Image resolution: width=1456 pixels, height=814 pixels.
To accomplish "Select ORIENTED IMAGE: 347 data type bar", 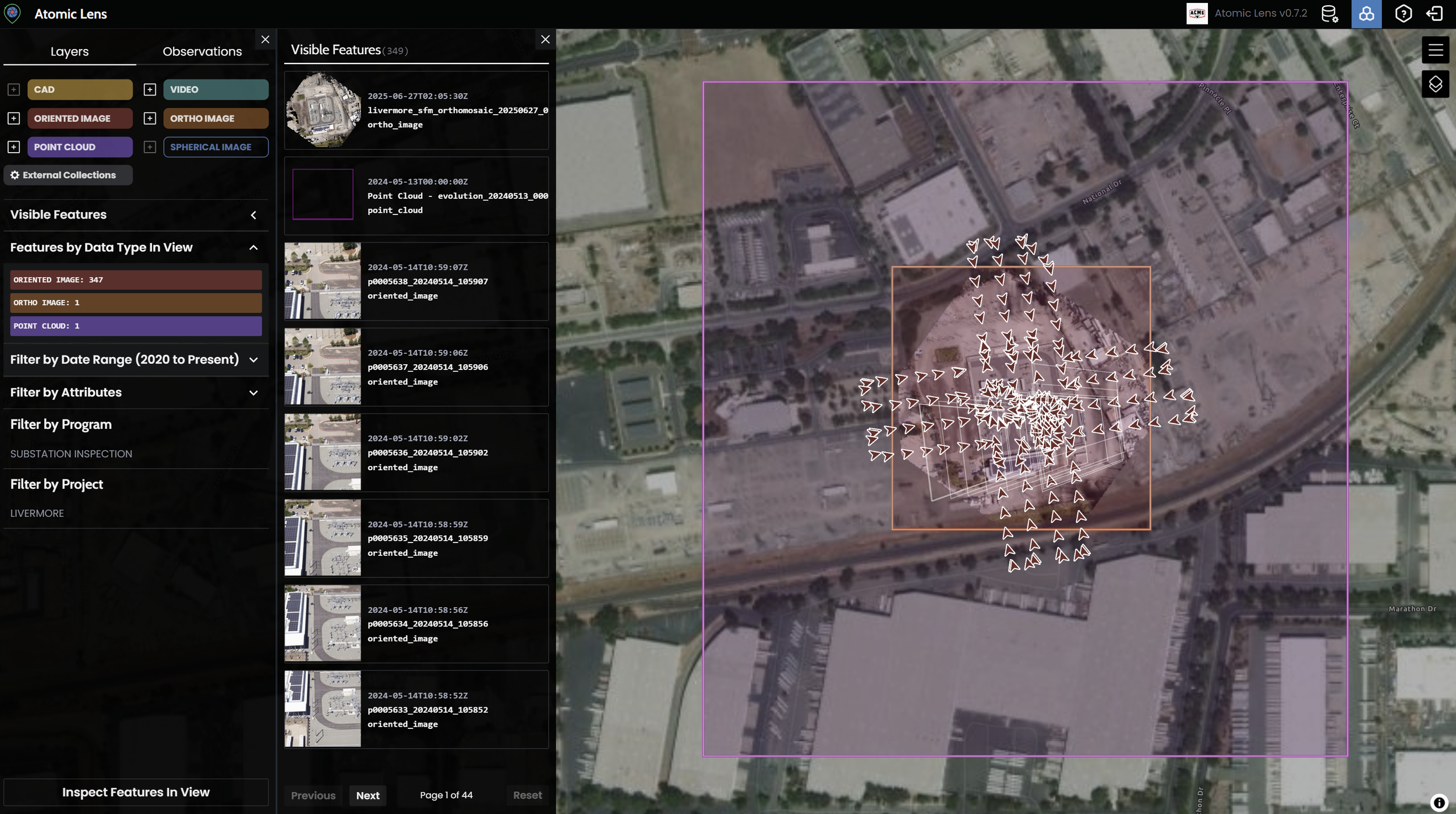I will [x=136, y=280].
